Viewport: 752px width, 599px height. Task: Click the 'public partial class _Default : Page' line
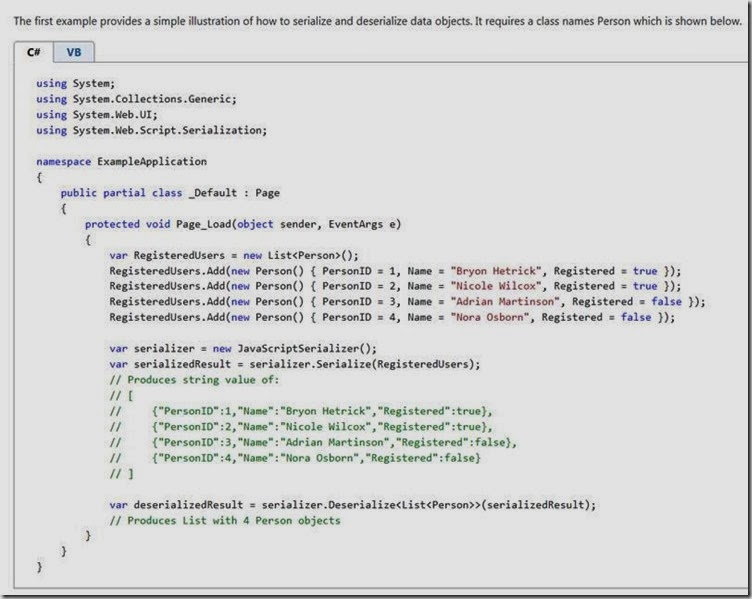point(170,193)
